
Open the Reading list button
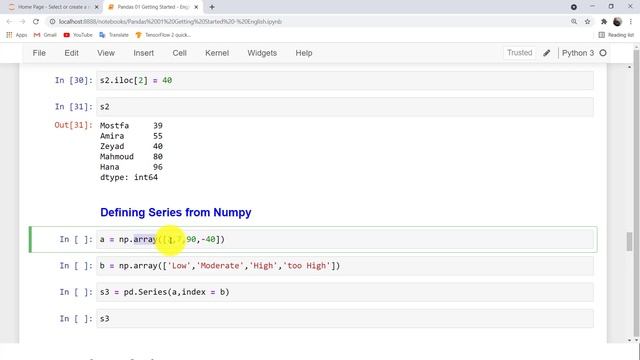(x=616, y=35)
